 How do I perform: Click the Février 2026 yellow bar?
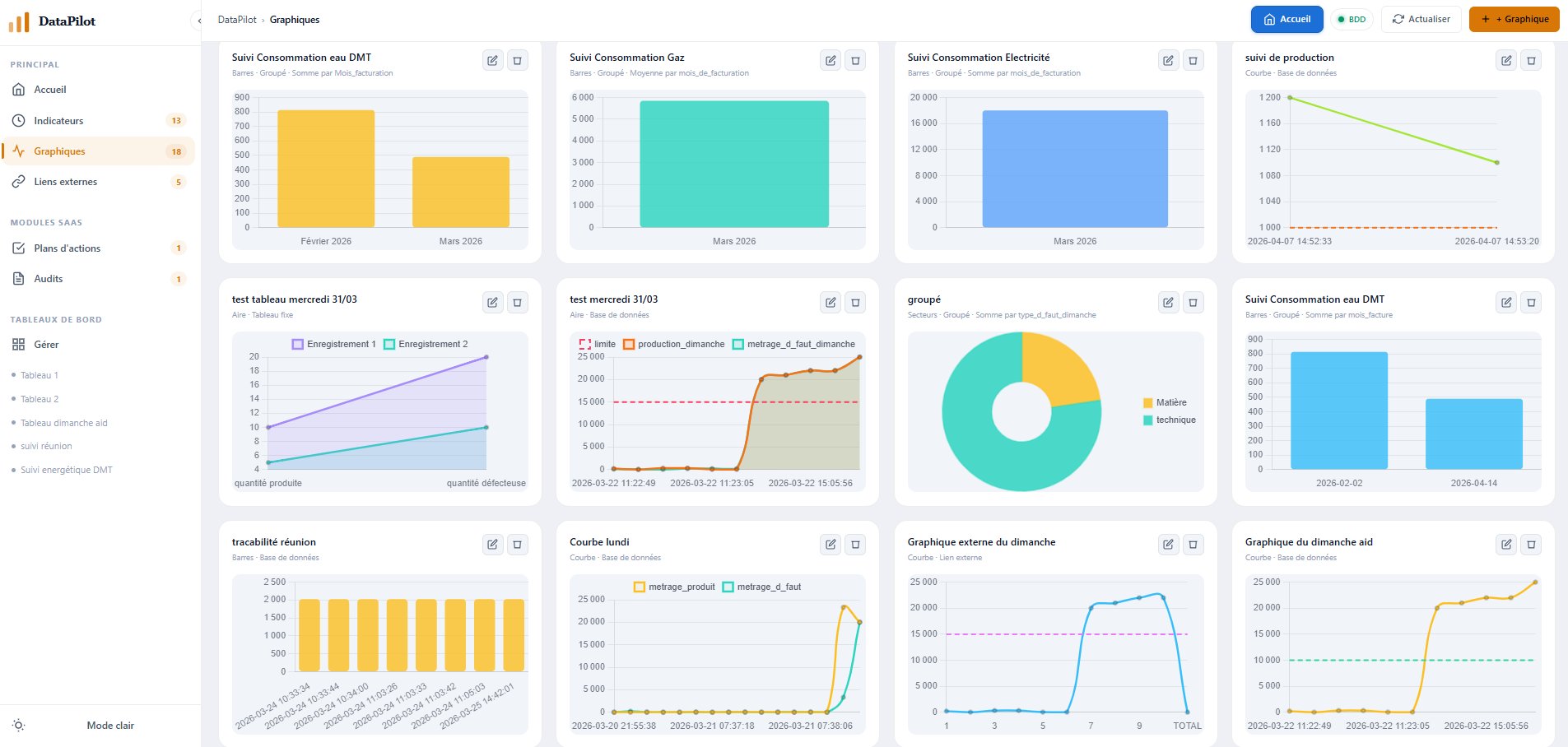(326, 169)
